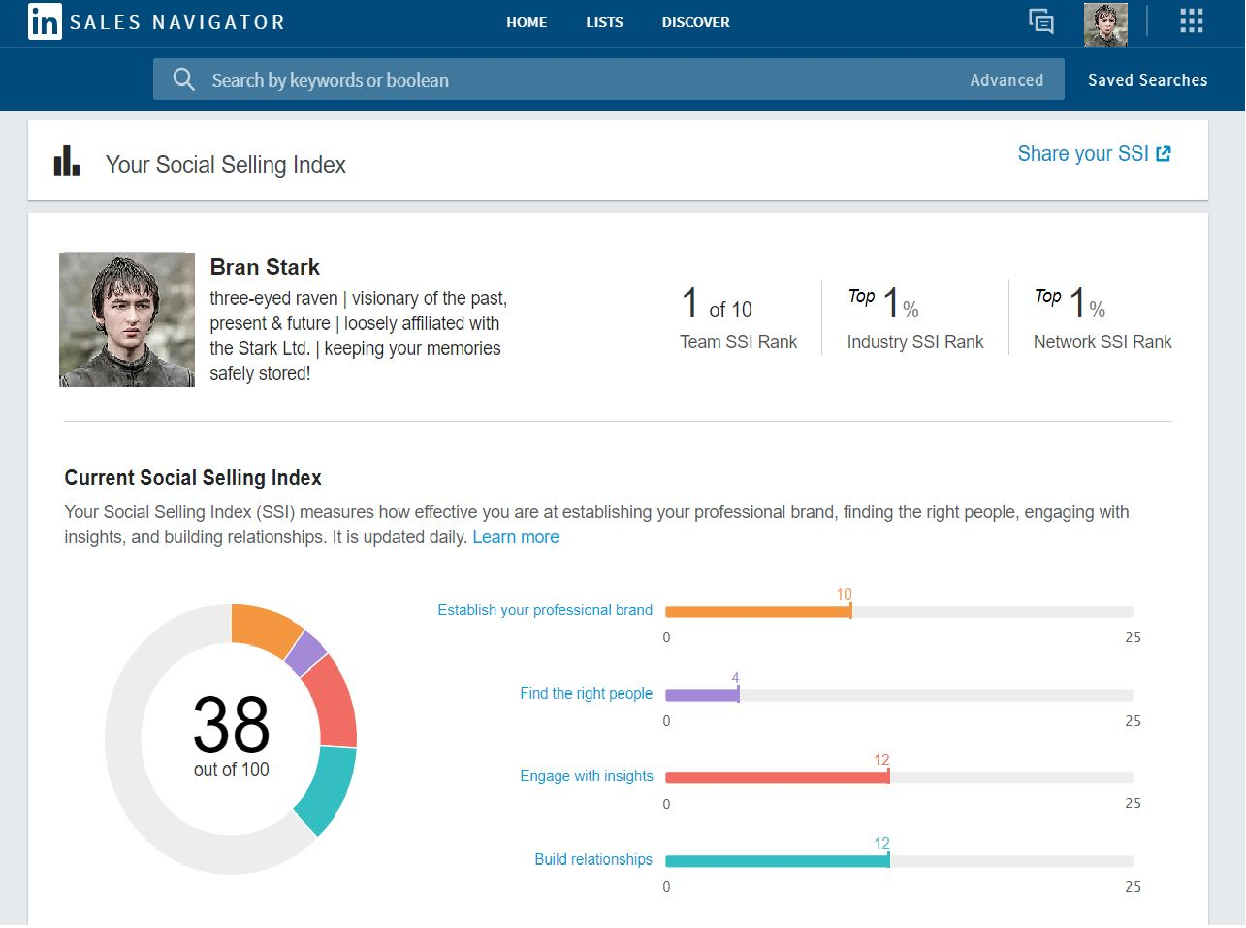Open the LISTS menu item
Screen dimensions: 1246x928
[605, 22]
